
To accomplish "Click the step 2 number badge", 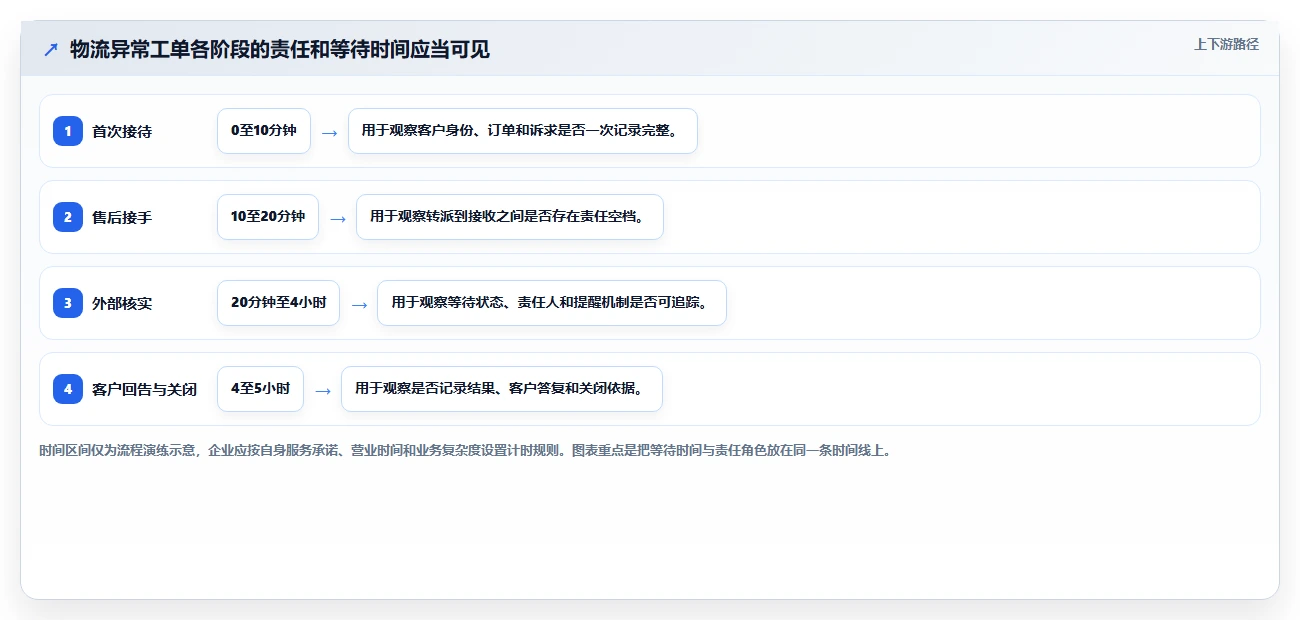I will click(x=68, y=217).
